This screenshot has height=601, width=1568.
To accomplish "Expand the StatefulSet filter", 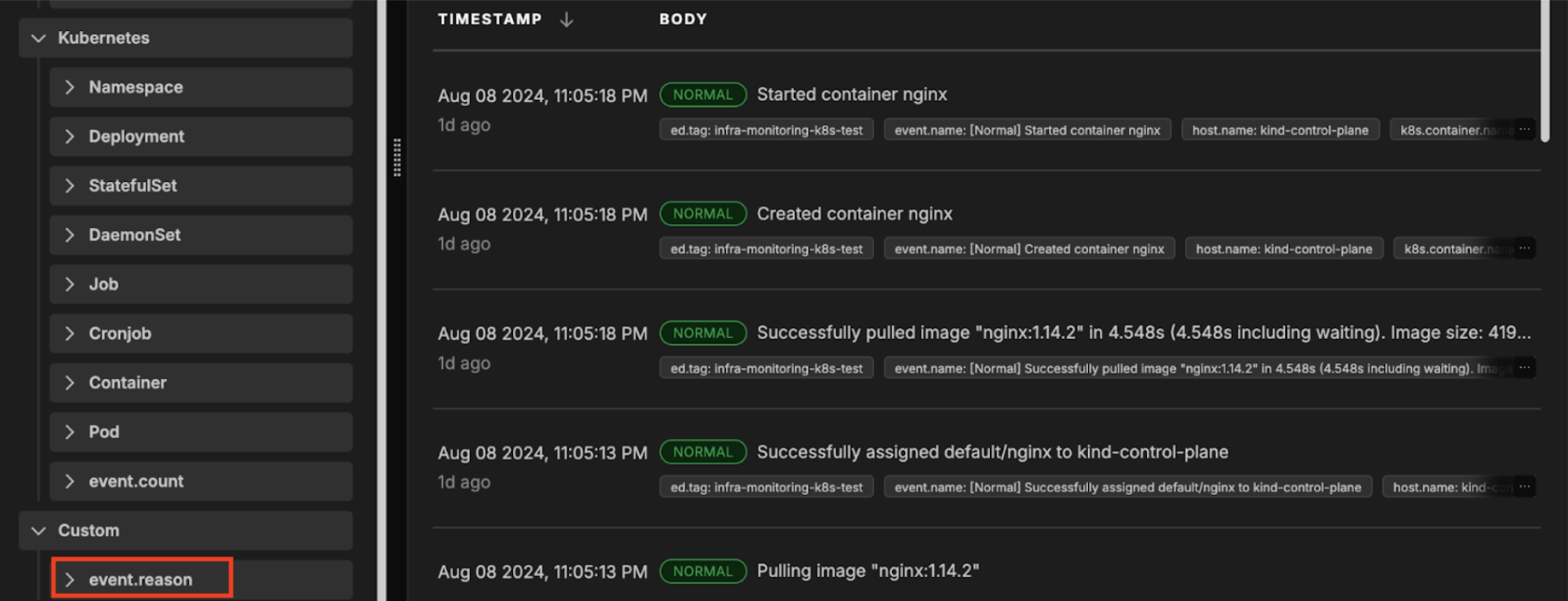I will pos(70,185).
